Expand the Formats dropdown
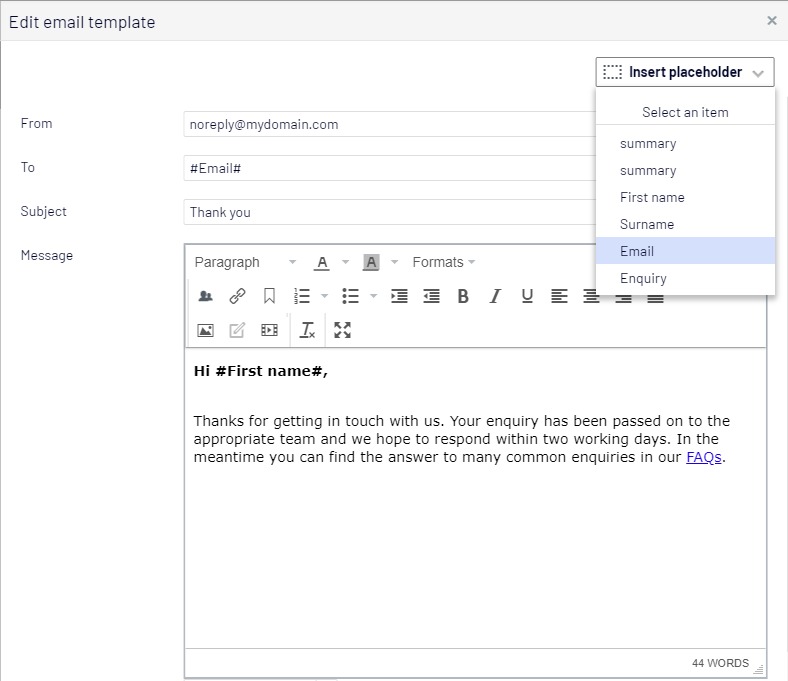 443,262
